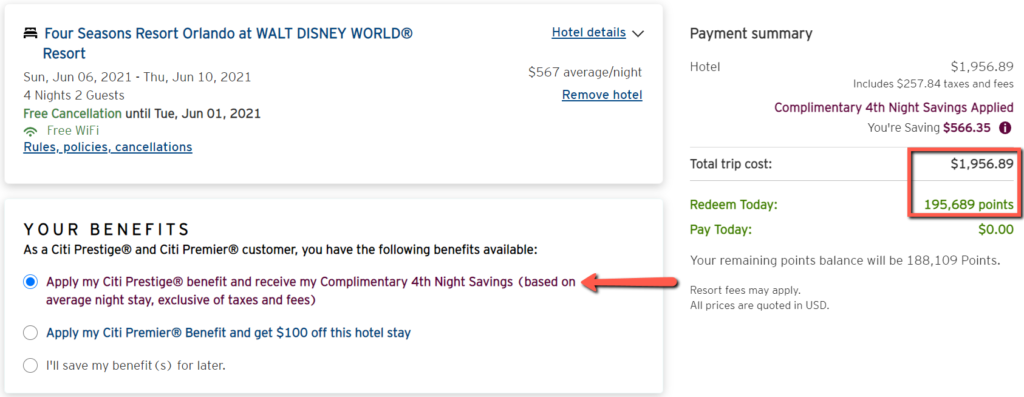Click the Pay Today $0.00 amount
The width and height of the screenshot is (1024, 397).
(996, 229)
